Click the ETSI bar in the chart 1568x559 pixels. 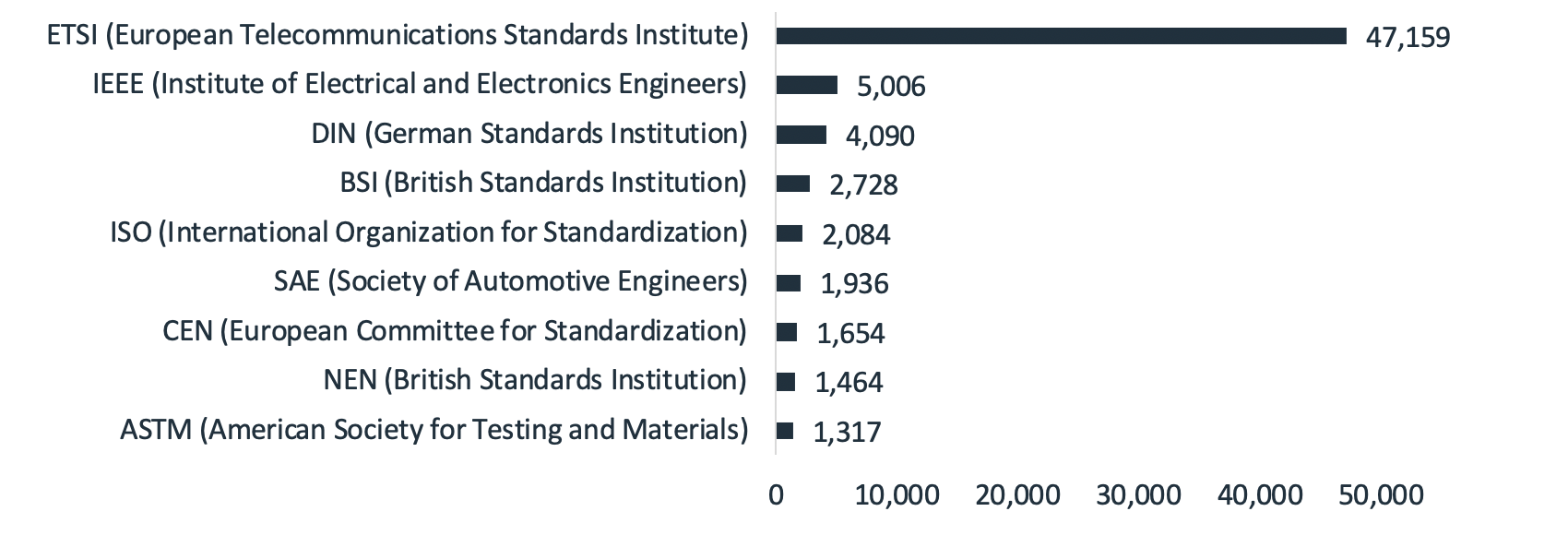pos(1061,36)
